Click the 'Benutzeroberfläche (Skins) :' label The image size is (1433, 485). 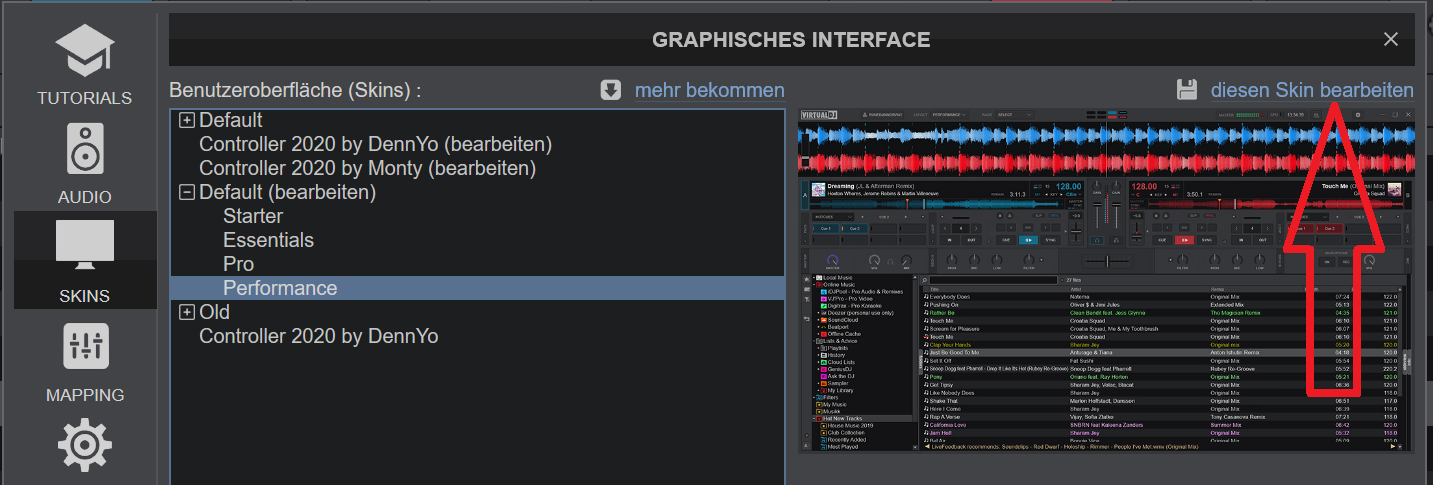[295, 90]
